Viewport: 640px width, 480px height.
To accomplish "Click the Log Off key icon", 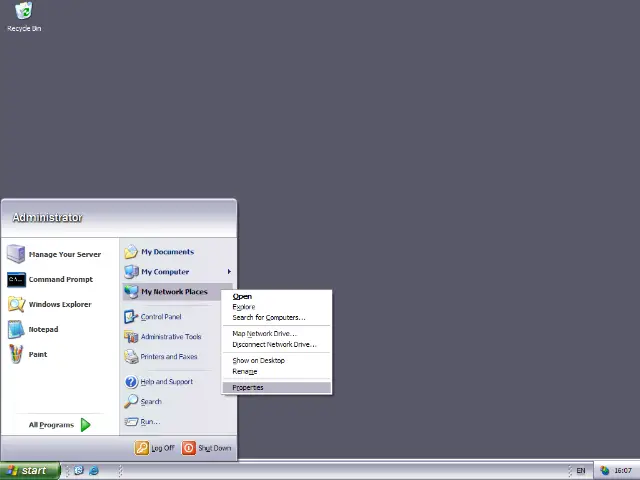I will (x=142, y=448).
